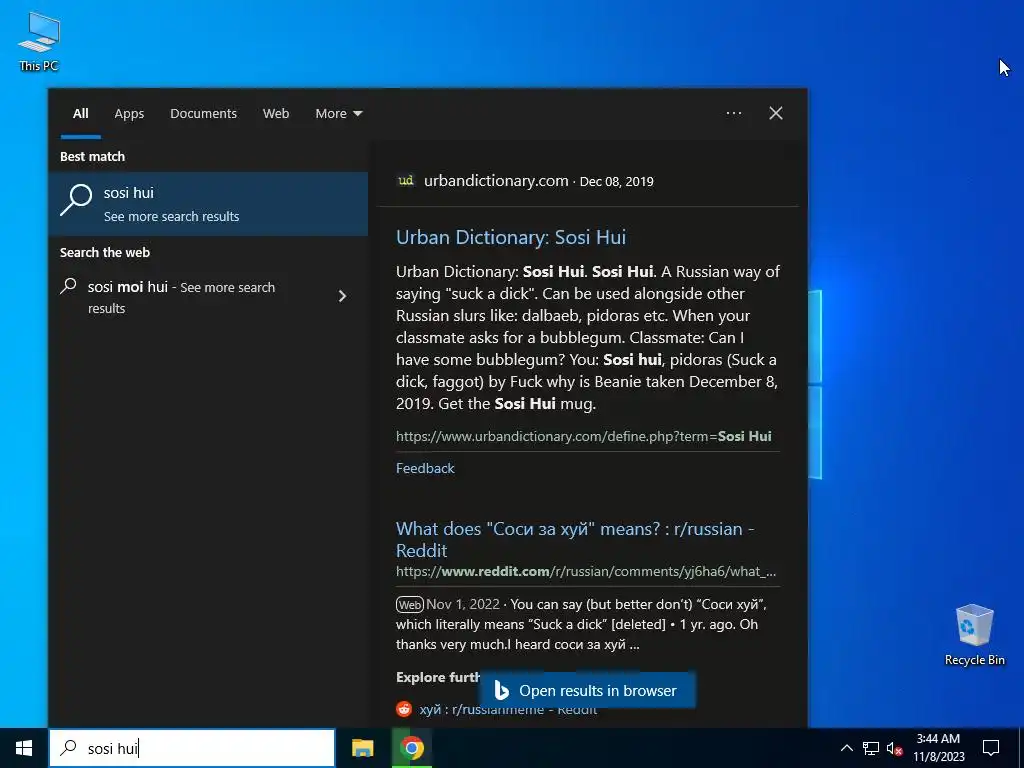Open the network status tray icon
This screenshot has height=768, width=1024.
pyautogui.click(x=871, y=748)
